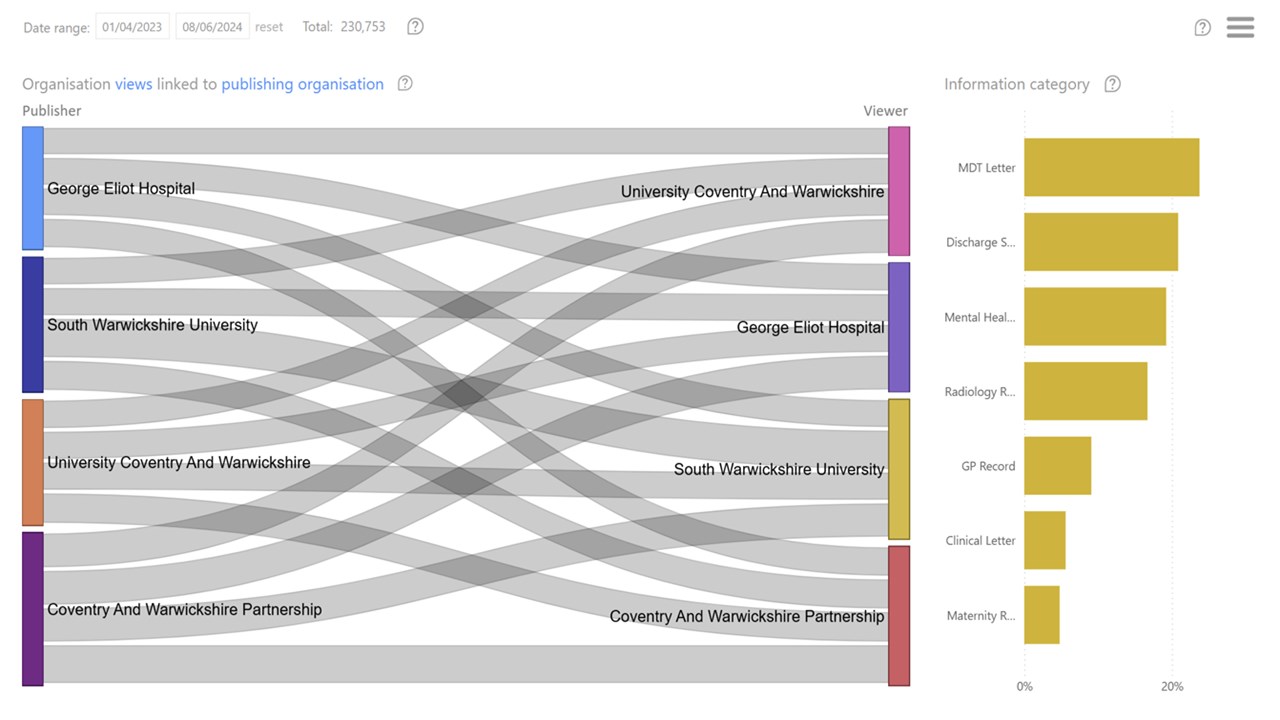Image resolution: width=1280 pixels, height=720 pixels.
Task: Click the MDT Letter category label
Action: (x=986, y=168)
